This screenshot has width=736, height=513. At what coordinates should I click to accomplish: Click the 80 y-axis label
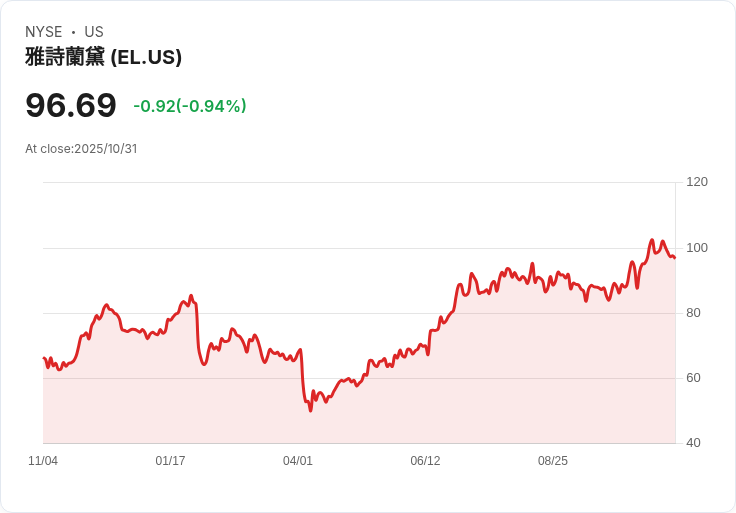693,313
